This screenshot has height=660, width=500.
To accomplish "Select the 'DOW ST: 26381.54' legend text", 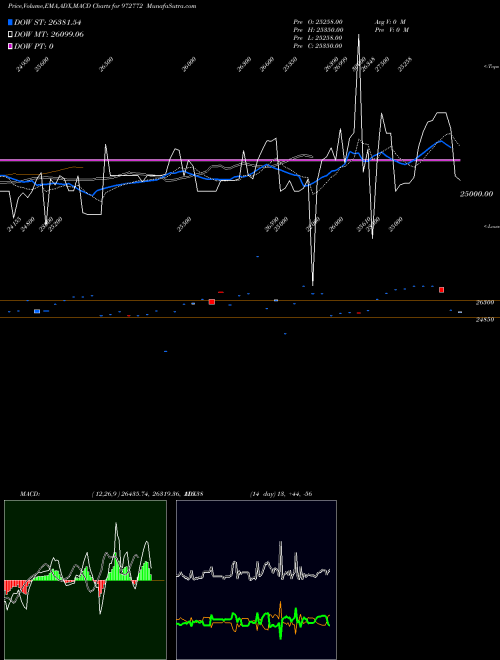I will 48,22.
